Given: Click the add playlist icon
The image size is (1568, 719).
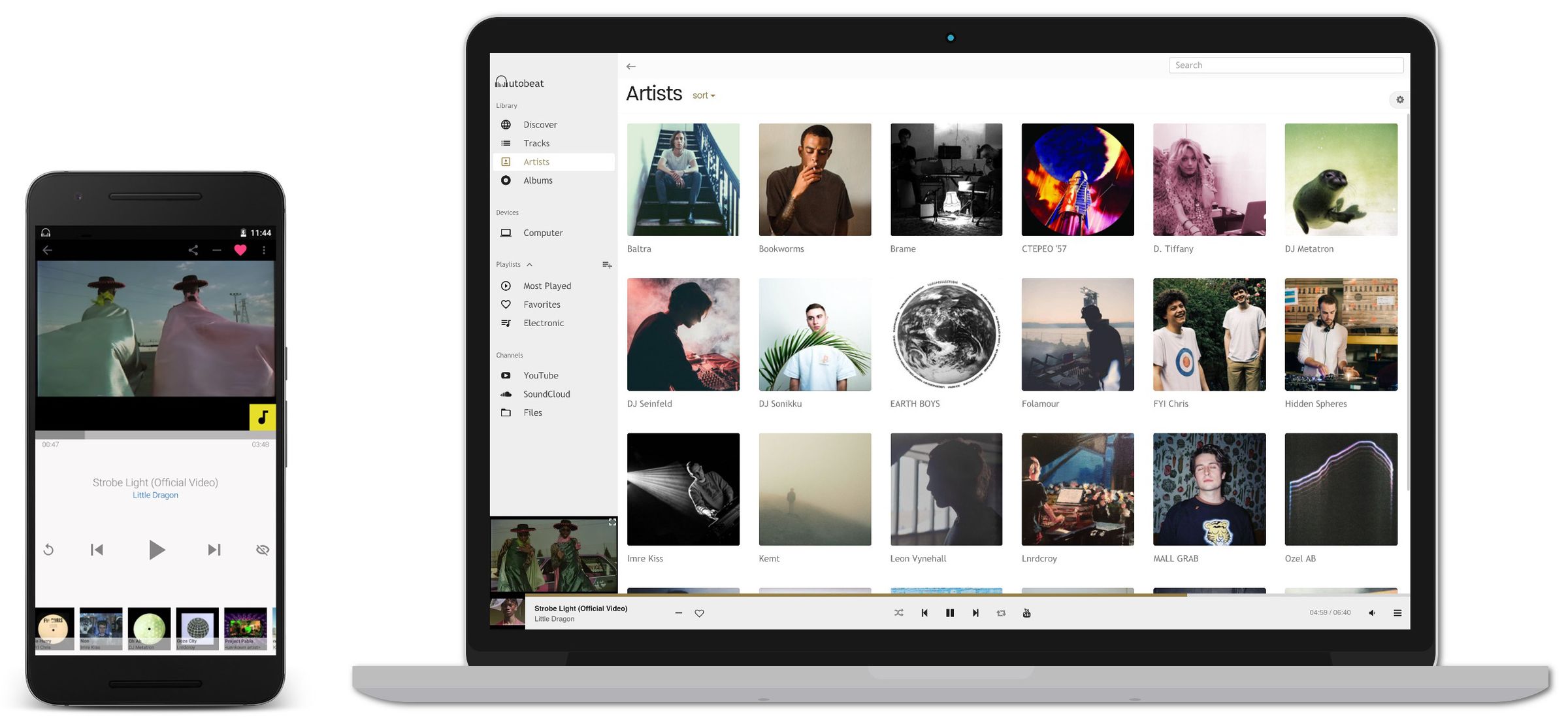Looking at the screenshot, I should (607, 265).
